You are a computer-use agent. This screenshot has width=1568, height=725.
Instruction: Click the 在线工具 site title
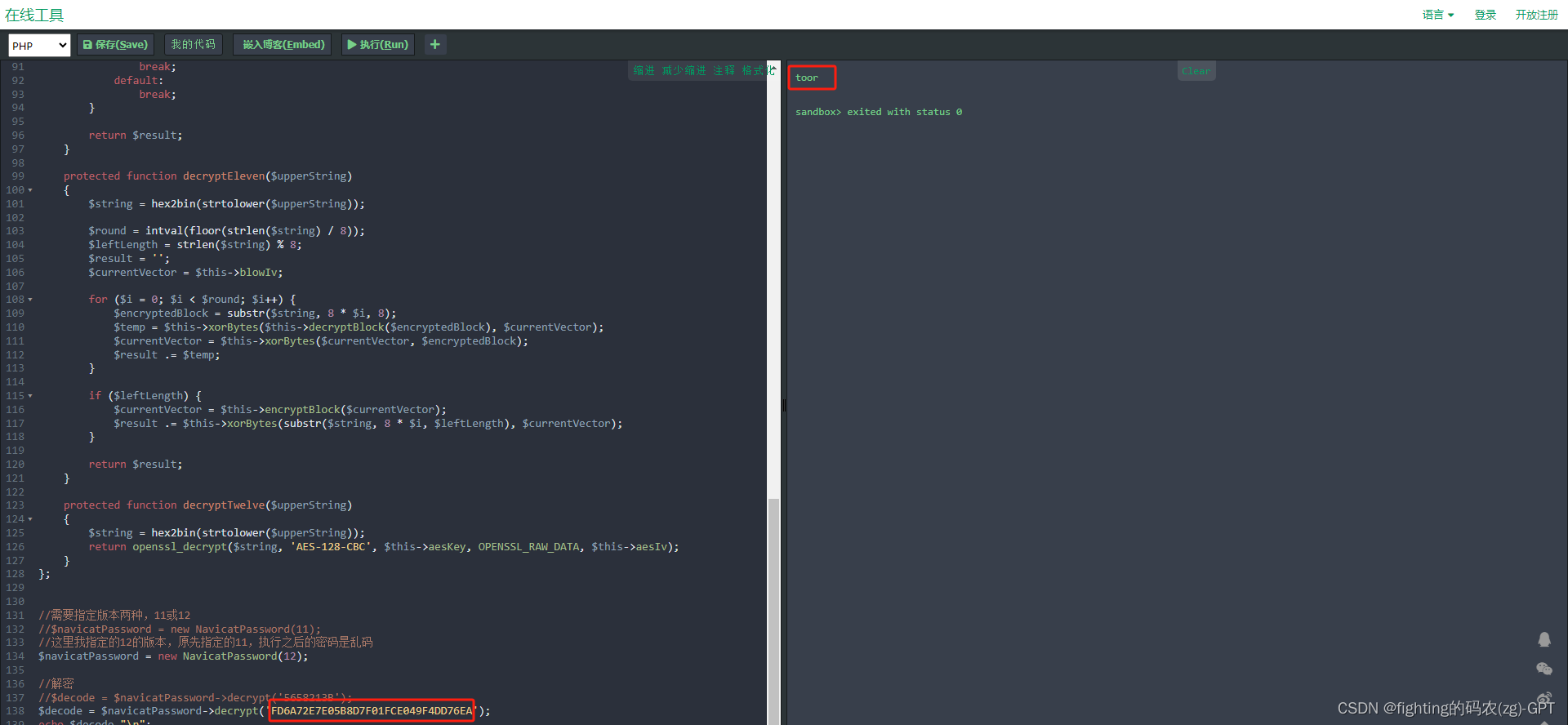click(34, 15)
